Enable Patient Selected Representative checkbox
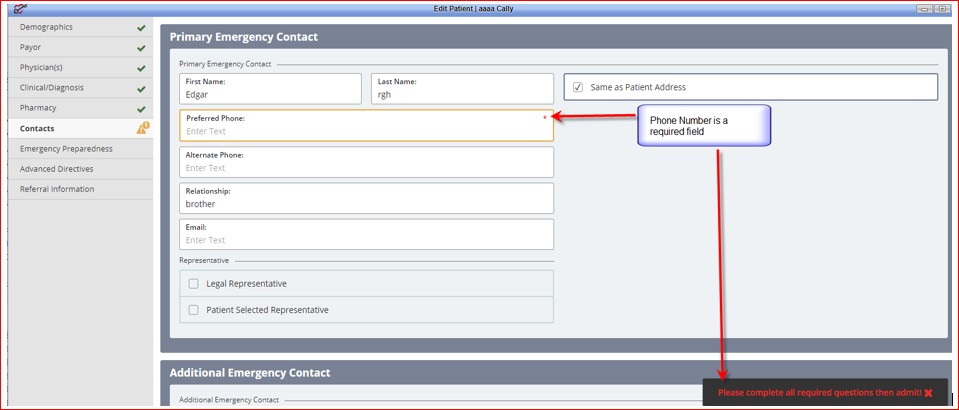The height and width of the screenshot is (410, 959). [x=193, y=310]
